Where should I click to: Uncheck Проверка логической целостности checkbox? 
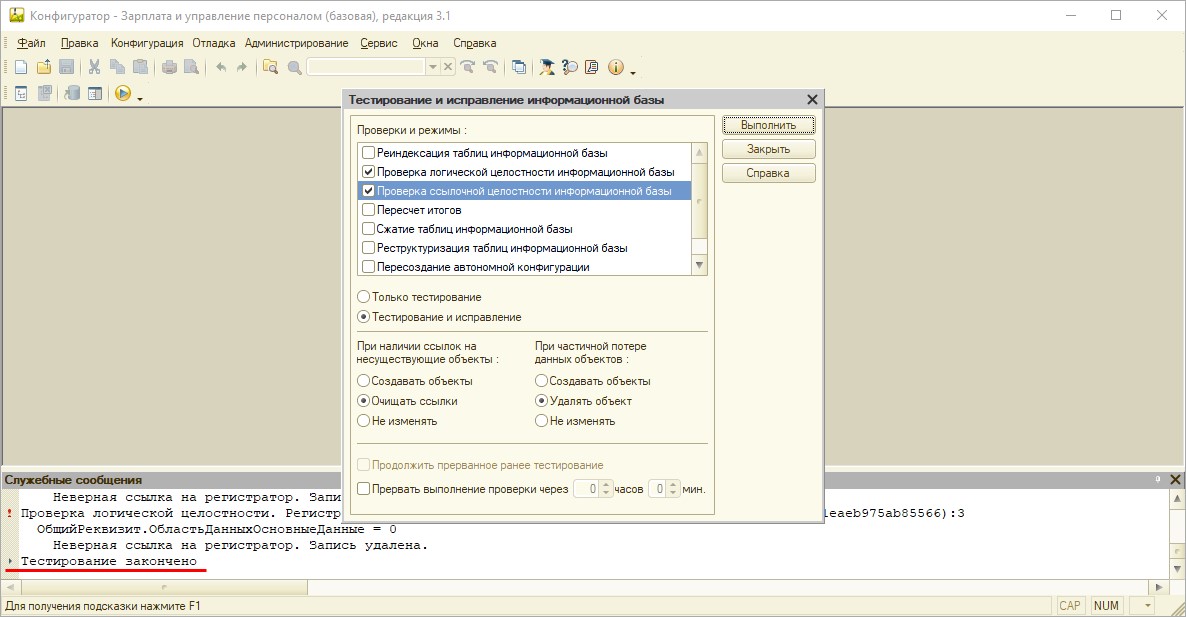(x=368, y=172)
